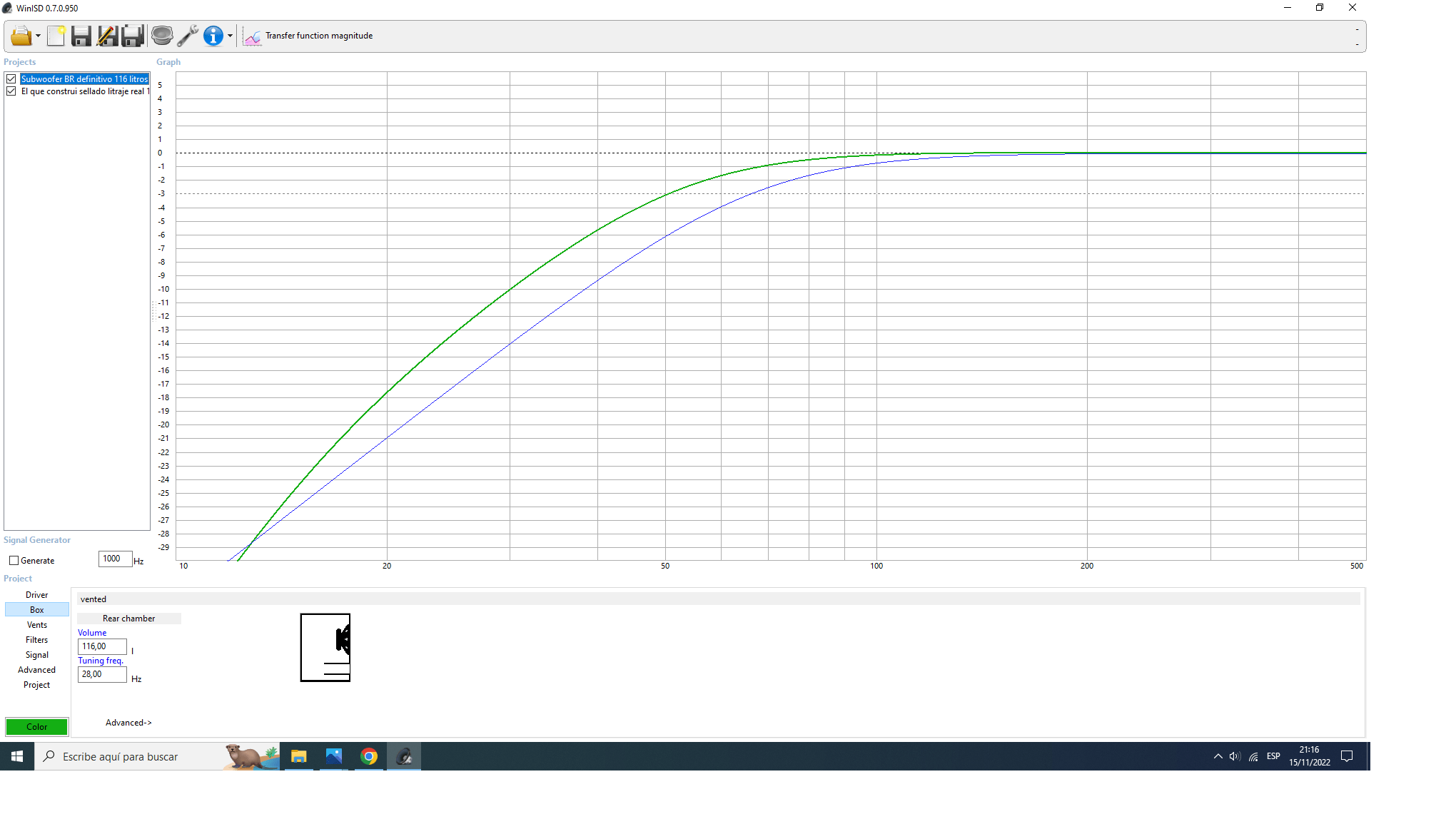Click the graph type chart icon

252,36
